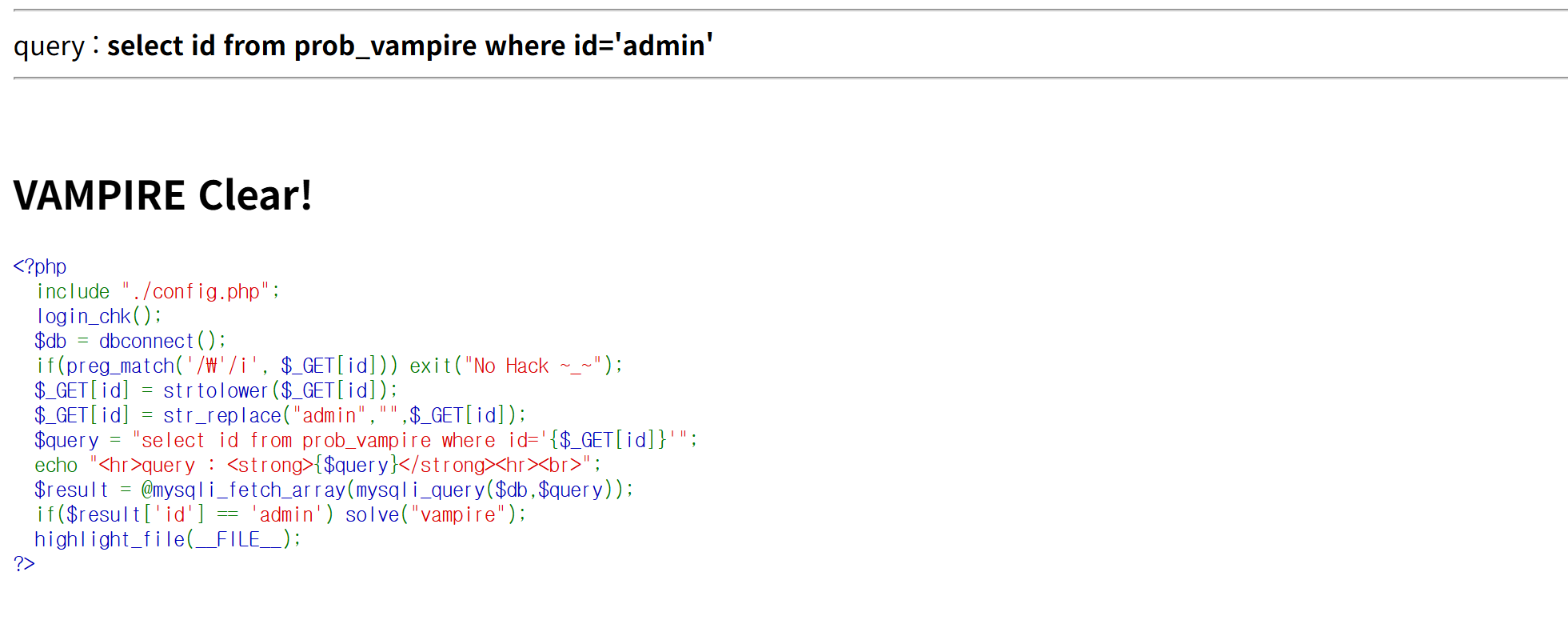The height and width of the screenshot is (640, 1568).
Task: Click the "VAMPIRE Clear!" heading
Action: point(162,195)
